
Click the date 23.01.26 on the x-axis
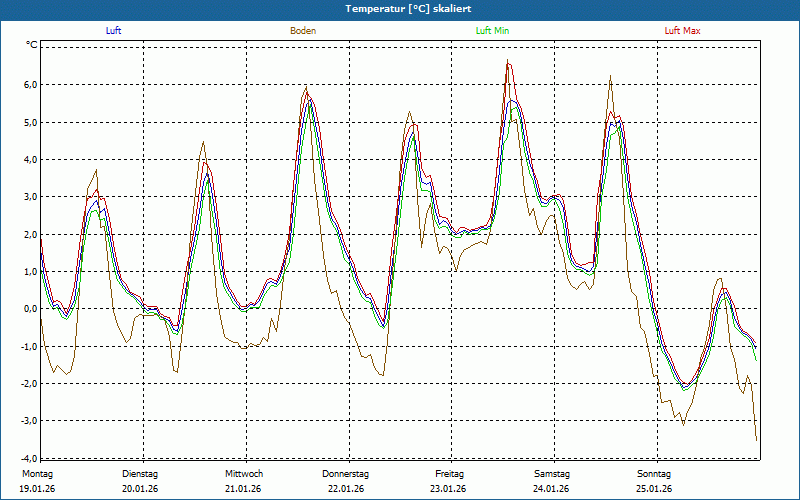pos(449,489)
